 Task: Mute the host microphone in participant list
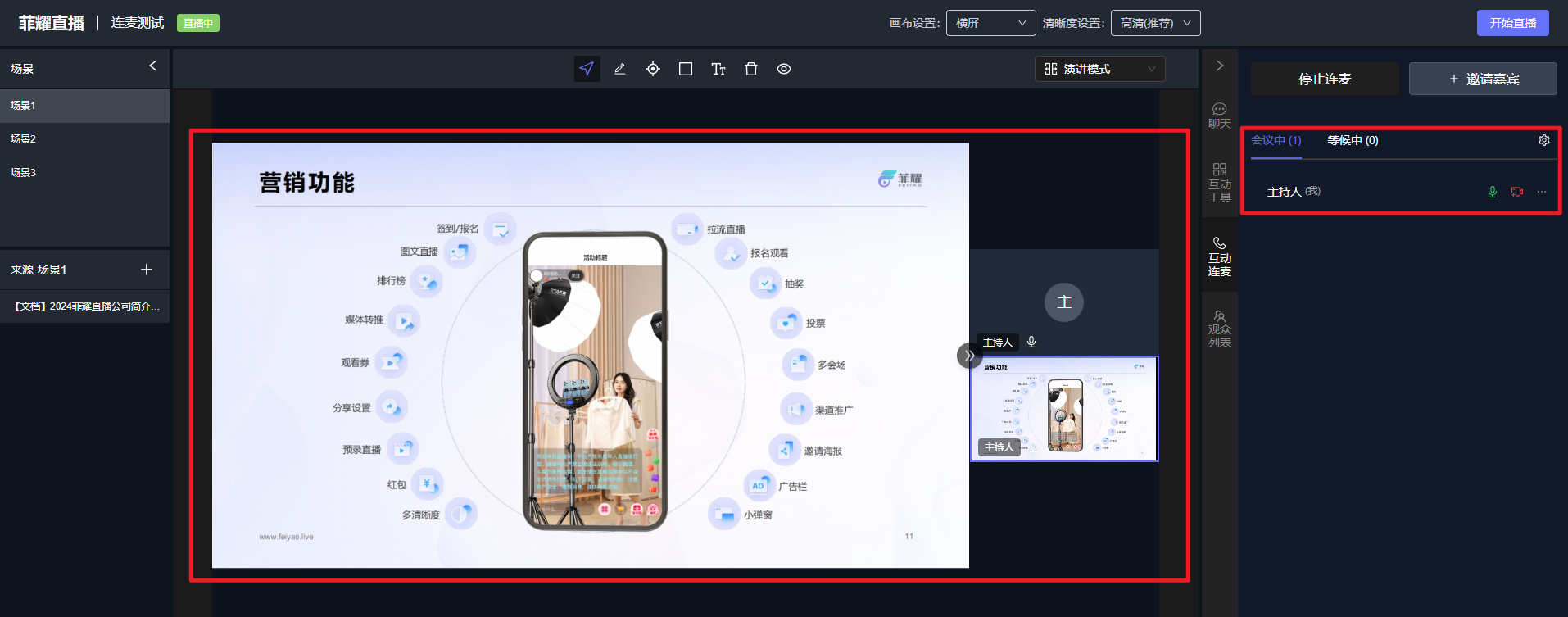pos(1493,192)
